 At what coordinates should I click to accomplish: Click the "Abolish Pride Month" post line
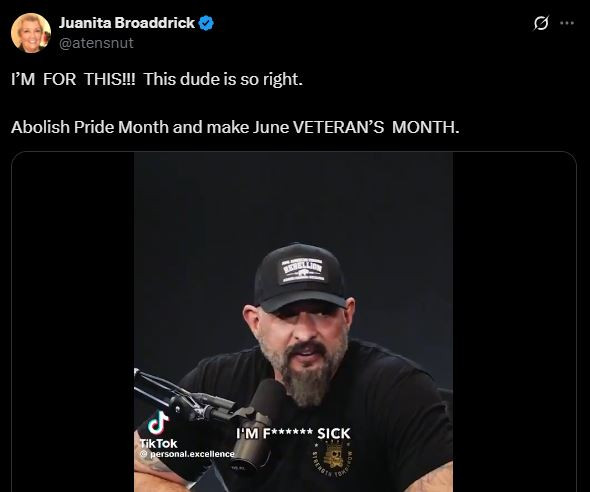[x=235, y=127]
